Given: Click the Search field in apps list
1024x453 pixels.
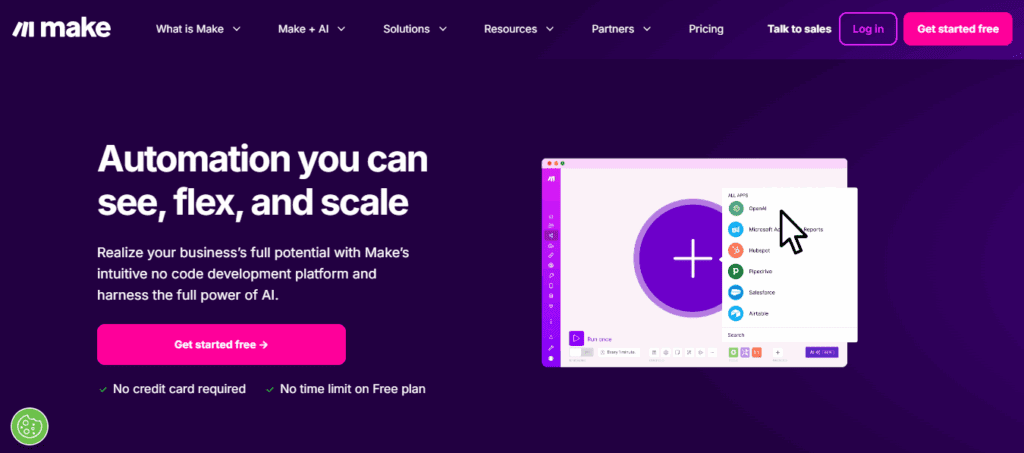Looking at the screenshot, I should [790, 335].
